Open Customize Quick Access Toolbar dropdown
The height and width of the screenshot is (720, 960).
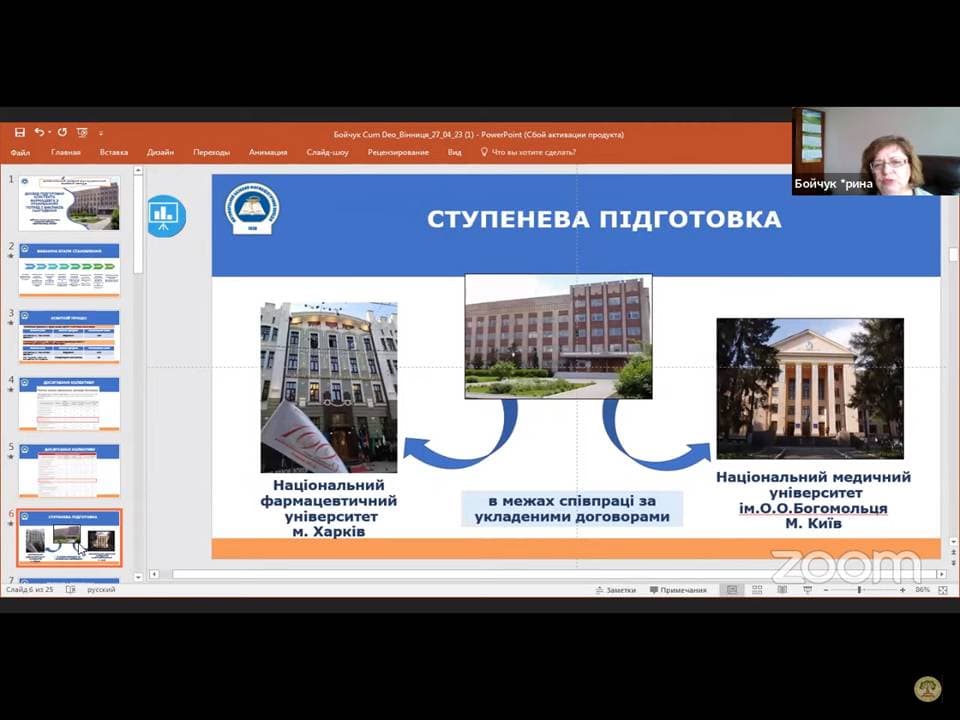101,133
